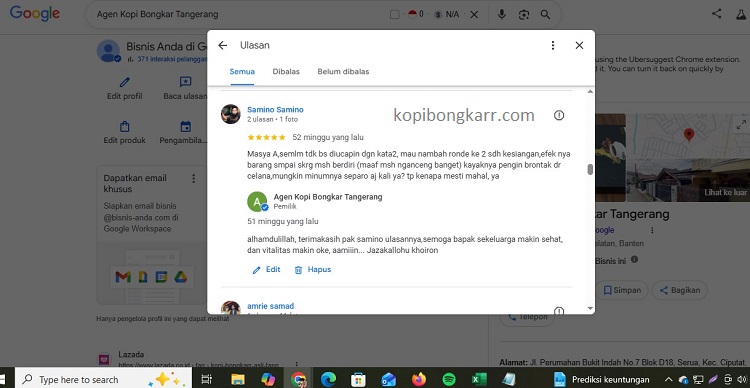Click the pencil icon beside Edit reply
The image size is (750, 388).
(x=256, y=270)
